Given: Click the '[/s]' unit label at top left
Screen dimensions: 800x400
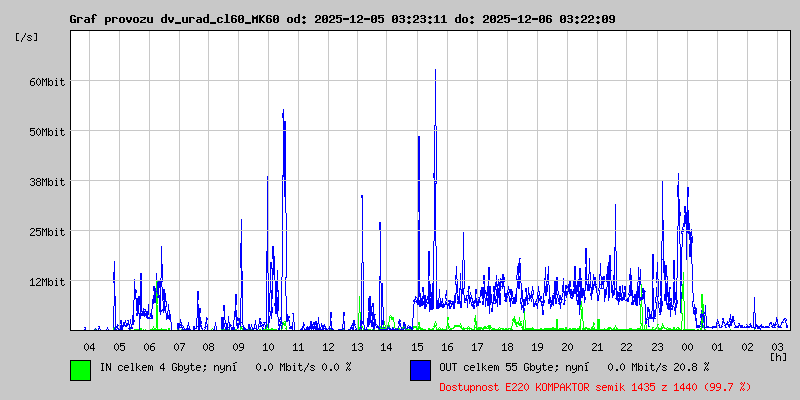Looking at the screenshot, I should pos(27,36).
